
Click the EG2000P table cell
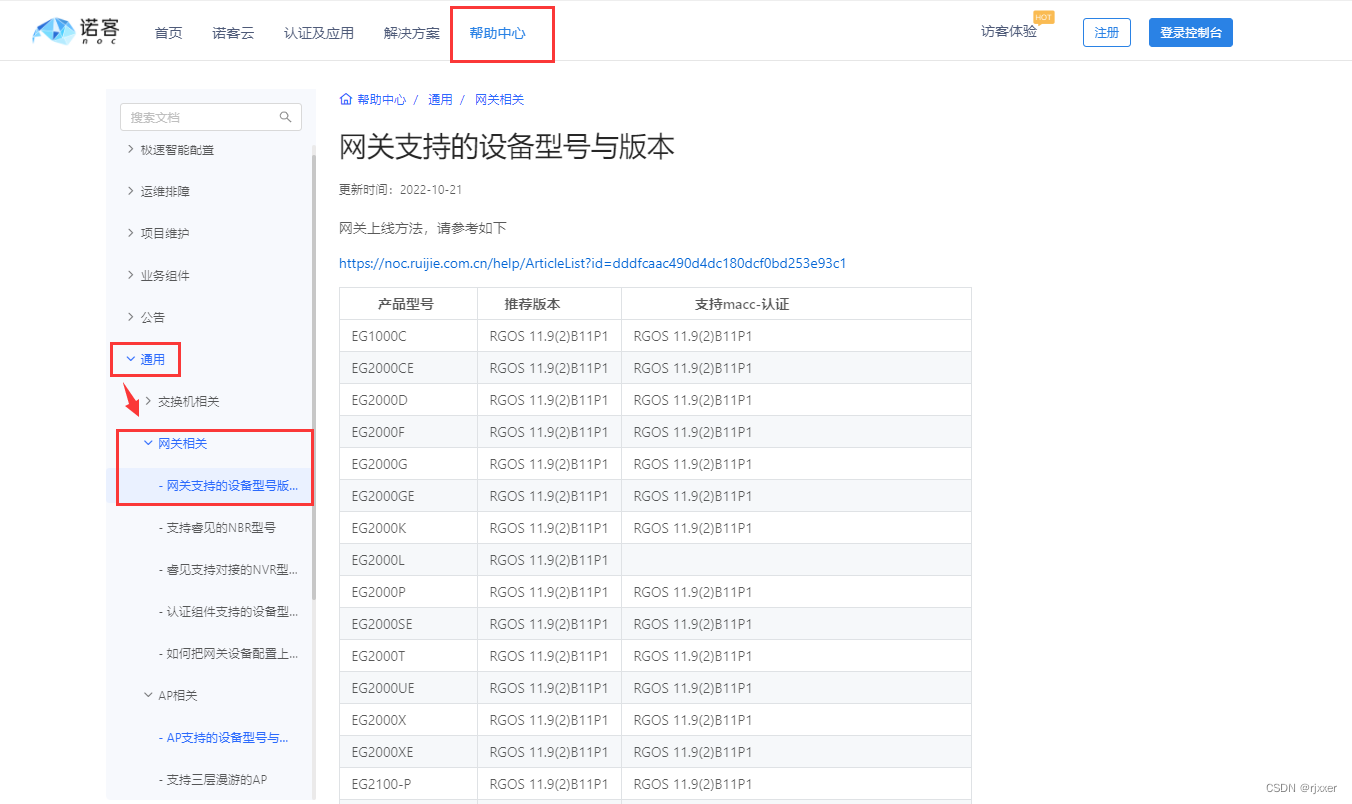point(408,592)
